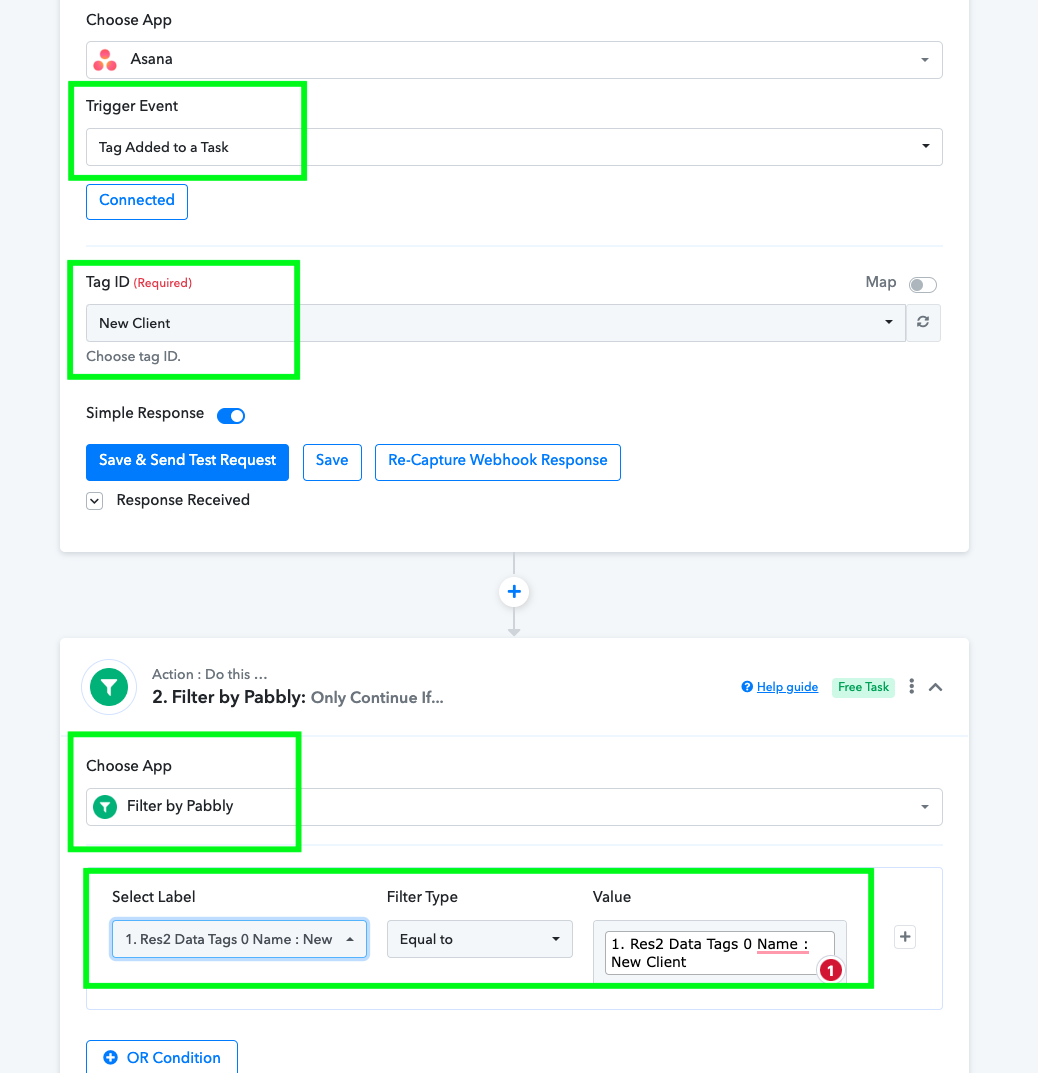Open the Select Label dropdown

click(239, 939)
